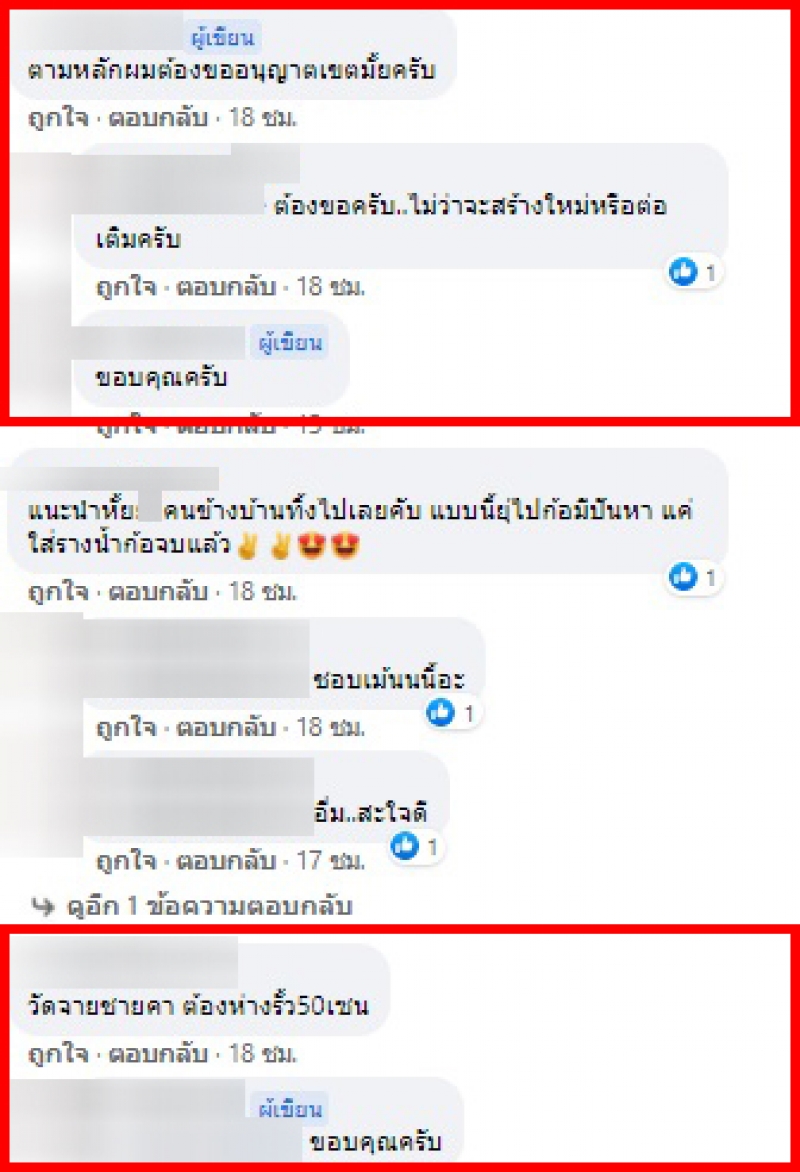Reply to the ใส่รางน้ำก้อจบแล้ว comment
This screenshot has width=800, height=1172.
coord(158,592)
